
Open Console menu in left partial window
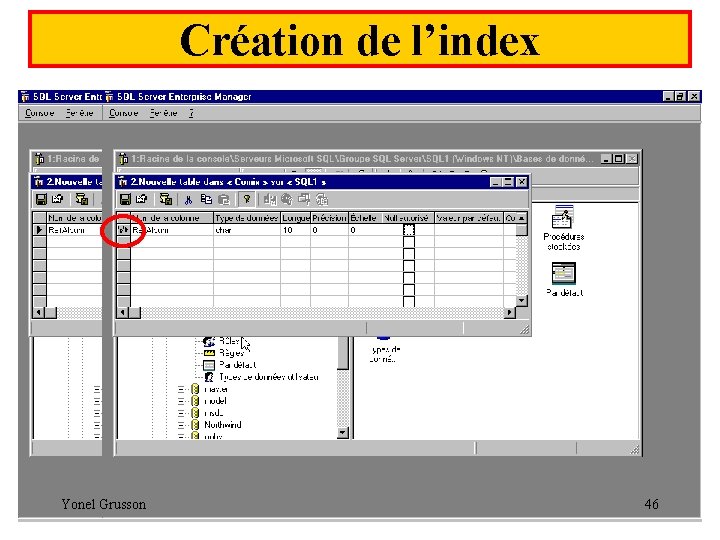point(39,113)
